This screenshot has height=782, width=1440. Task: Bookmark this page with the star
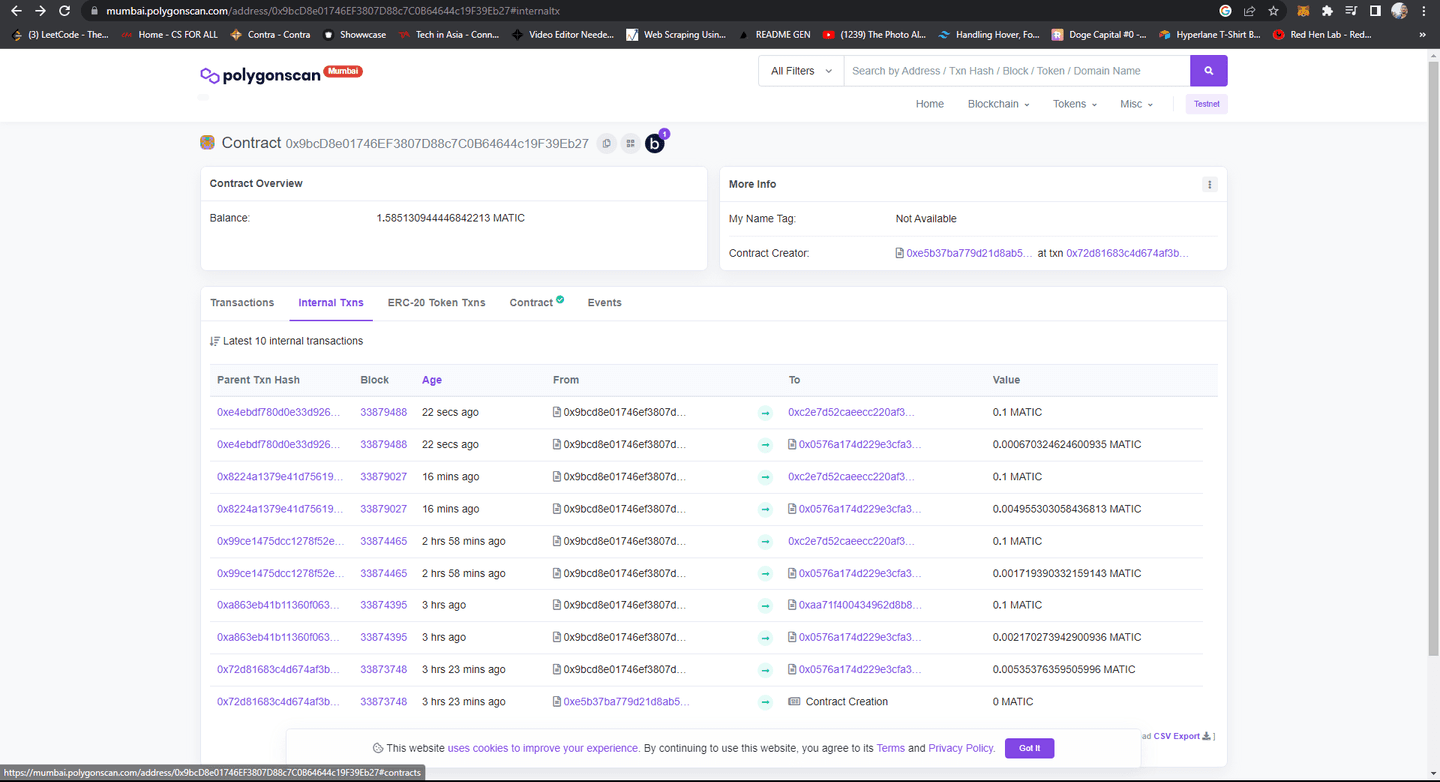[x=1273, y=11]
